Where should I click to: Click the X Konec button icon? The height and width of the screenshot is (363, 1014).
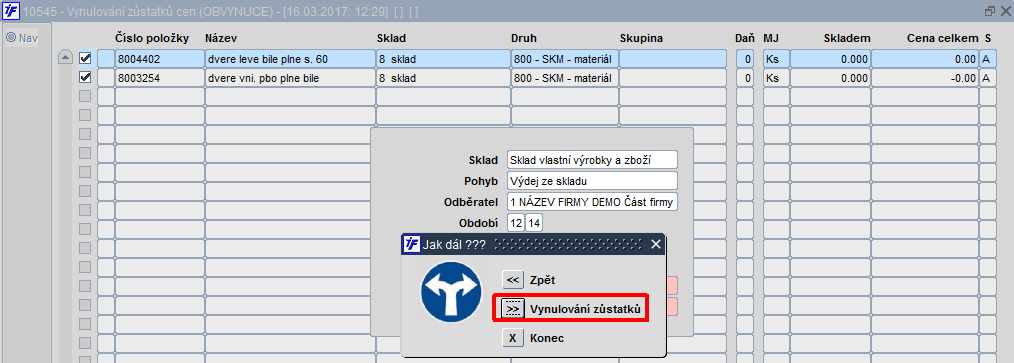[x=513, y=338]
